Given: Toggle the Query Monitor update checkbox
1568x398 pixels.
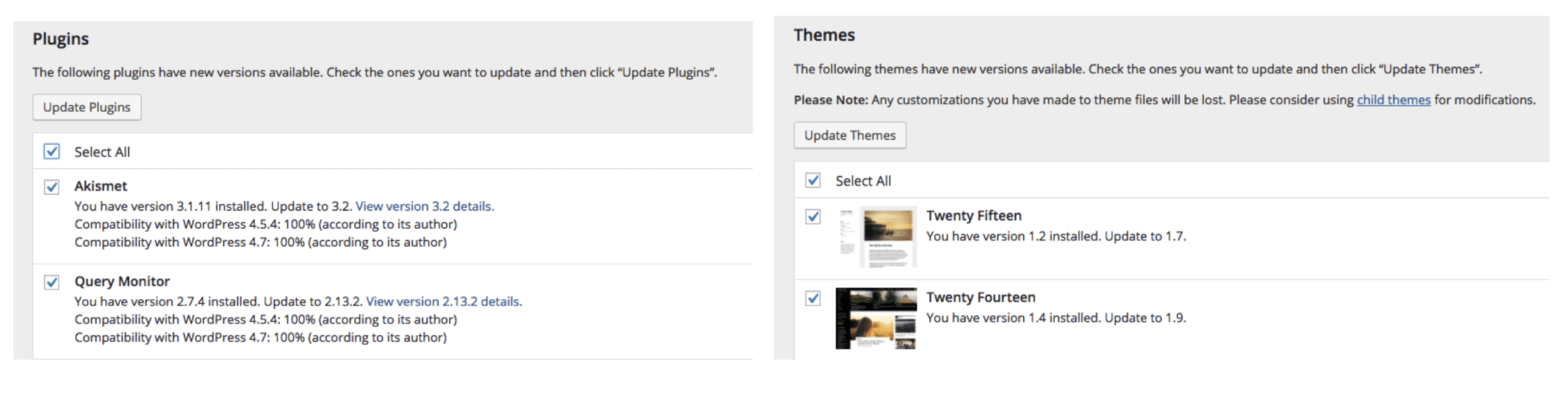Looking at the screenshot, I should (52, 282).
